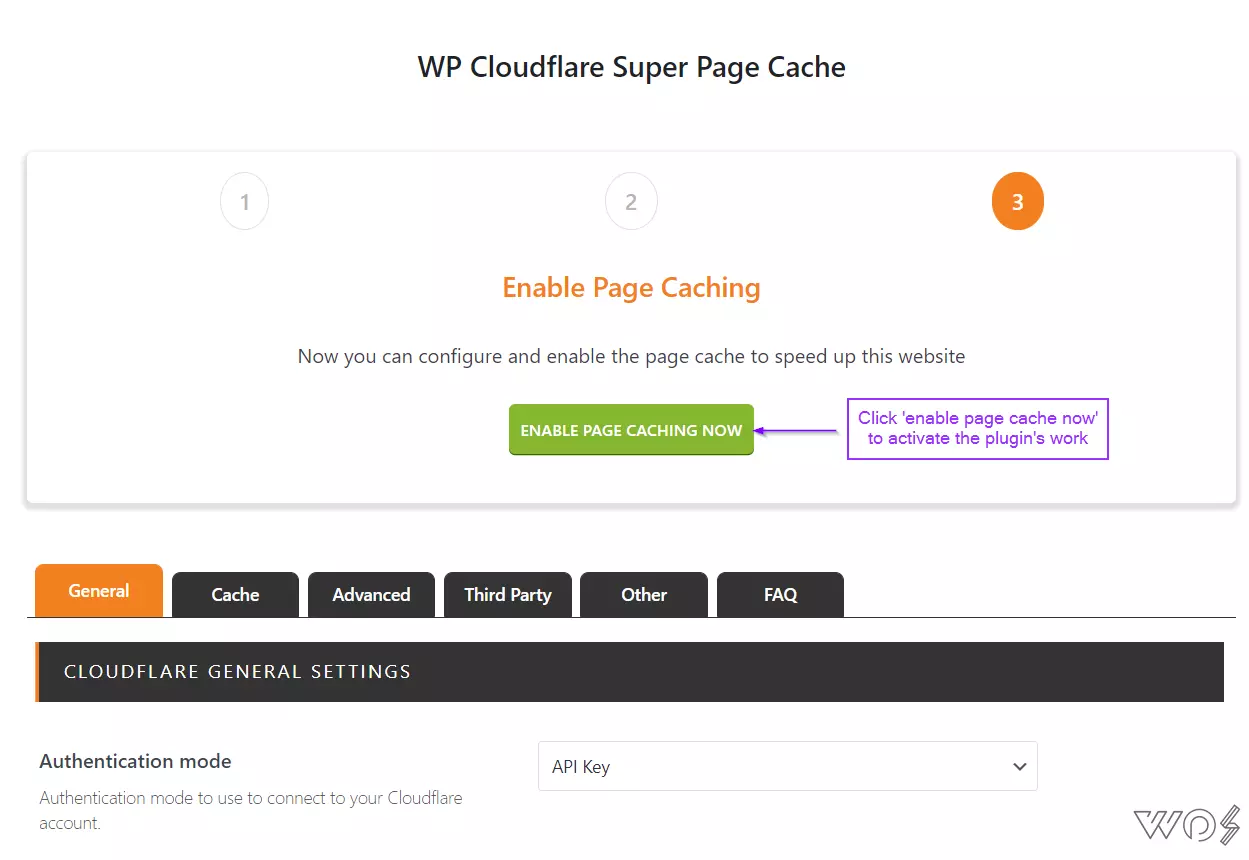1249x860 pixels.
Task: Click the 'Now you can configure' instruction text
Action: [x=631, y=357]
